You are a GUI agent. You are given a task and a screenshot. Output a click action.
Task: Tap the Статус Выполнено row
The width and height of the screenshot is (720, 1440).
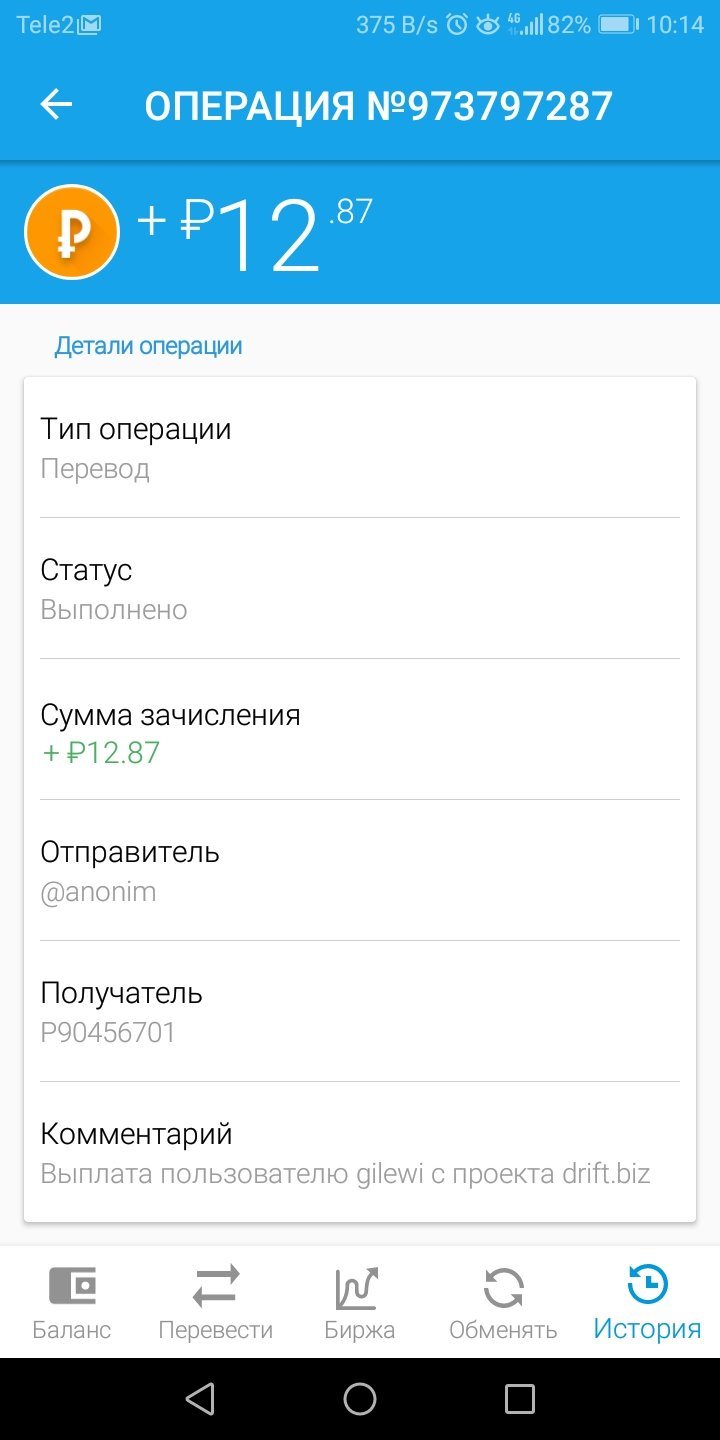360,589
